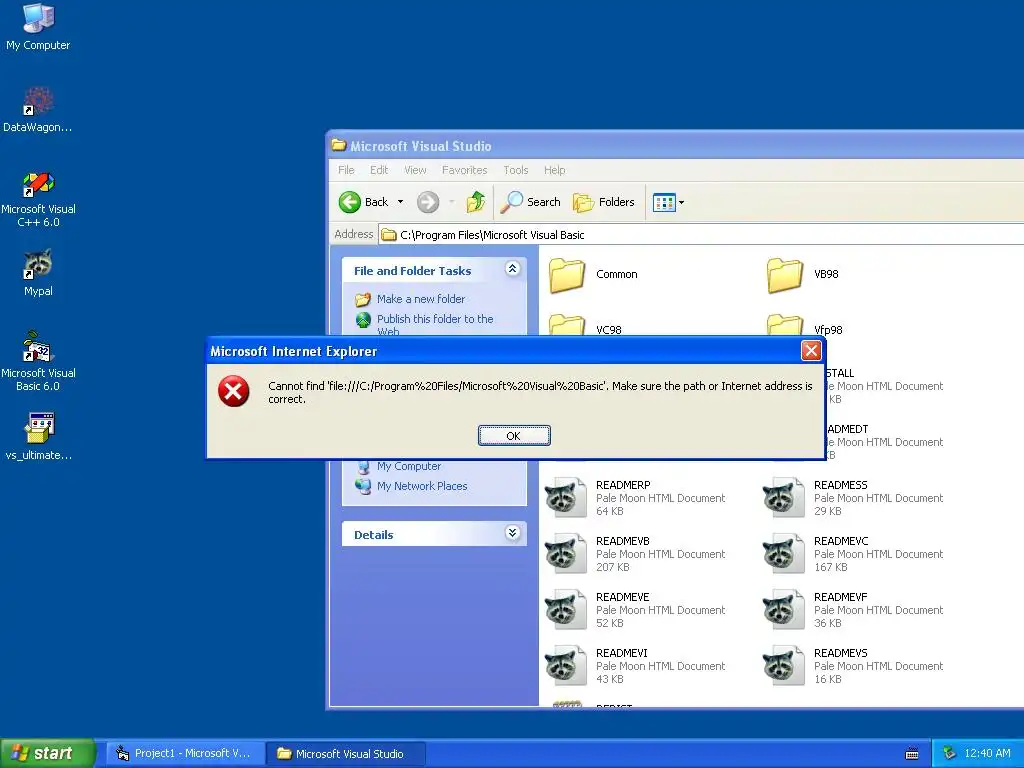The width and height of the screenshot is (1024, 768).
Task: Open the Favorites menu
Action: coord(464,170)
